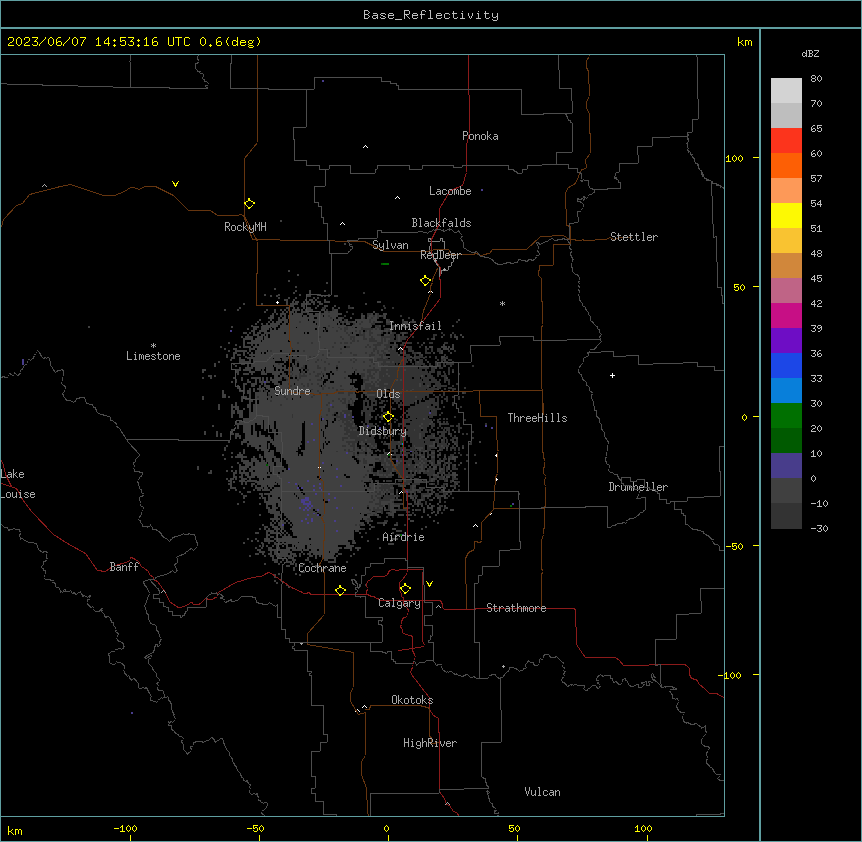This screenshot has height=842, width=862.
Task: Click the Ponoka city label
Action: pyautogui.click(x=480, y=136)
